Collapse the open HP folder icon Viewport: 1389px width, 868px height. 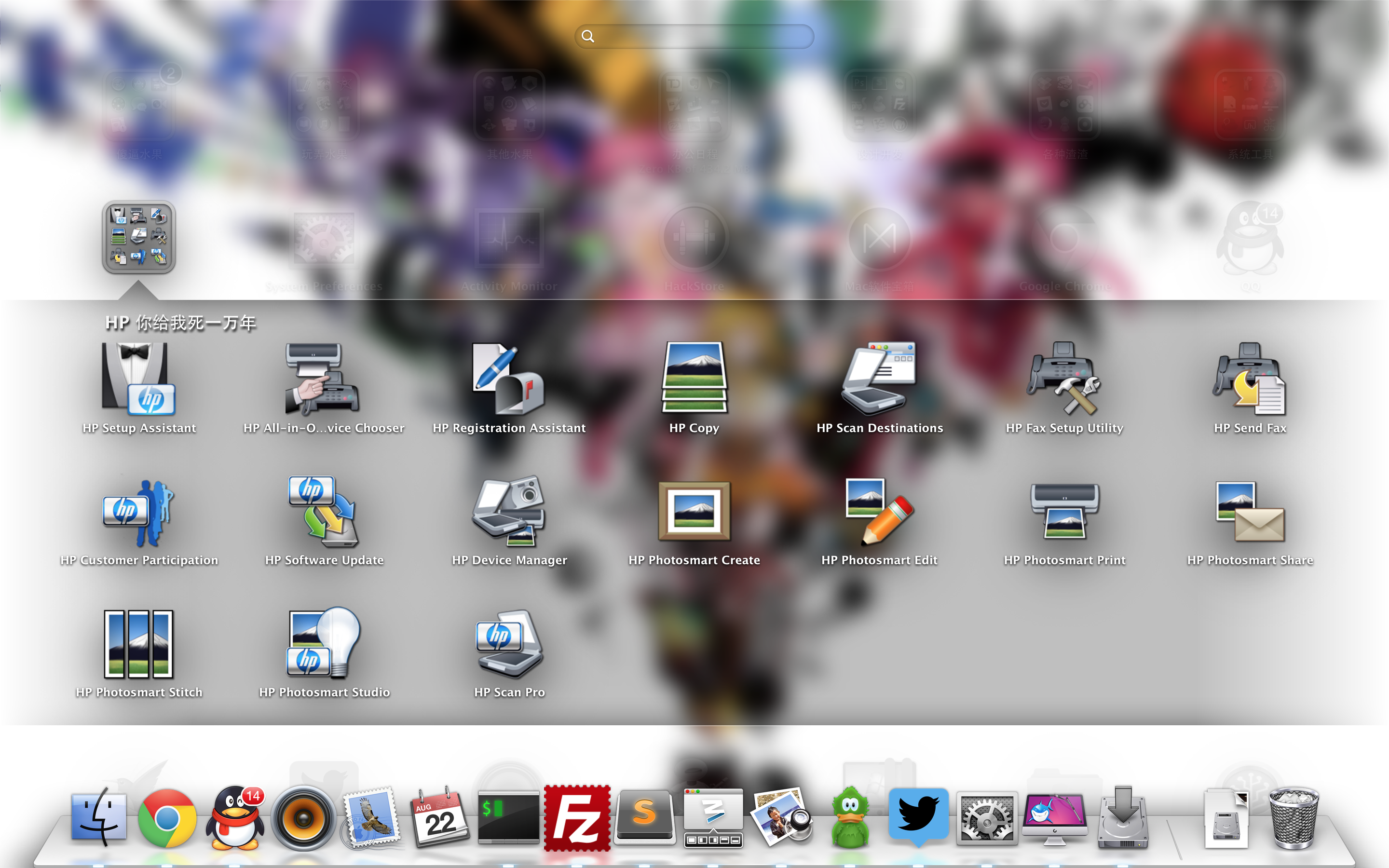tap(138, 237)
